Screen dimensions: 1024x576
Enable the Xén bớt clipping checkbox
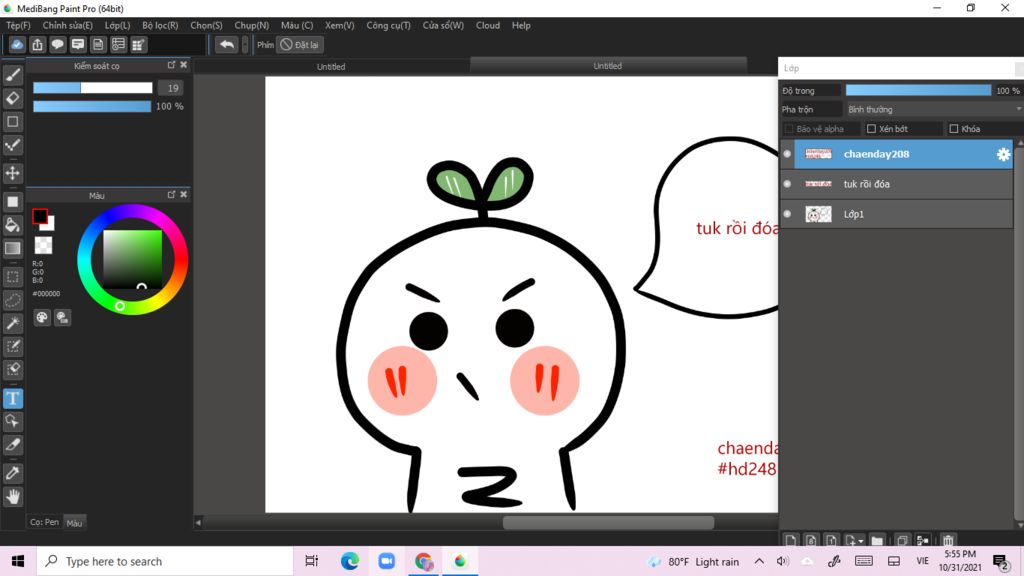pos(871,129)
